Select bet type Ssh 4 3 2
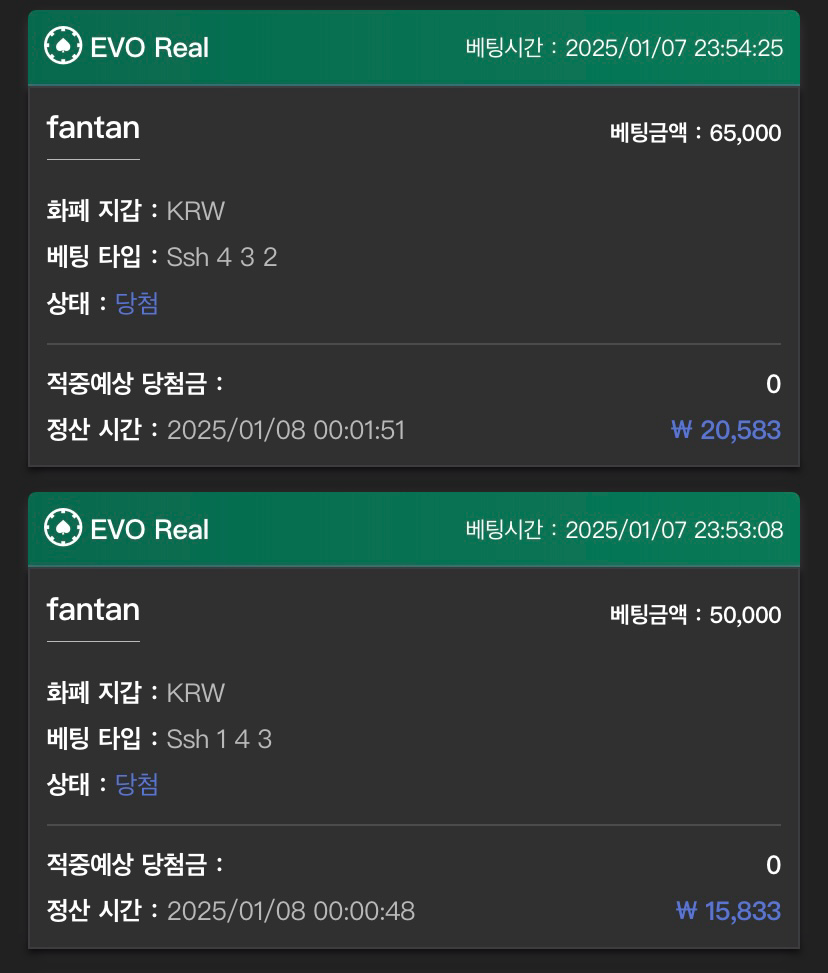The height and width of the screenshot is (973, 828). click(x=221, y=257)
